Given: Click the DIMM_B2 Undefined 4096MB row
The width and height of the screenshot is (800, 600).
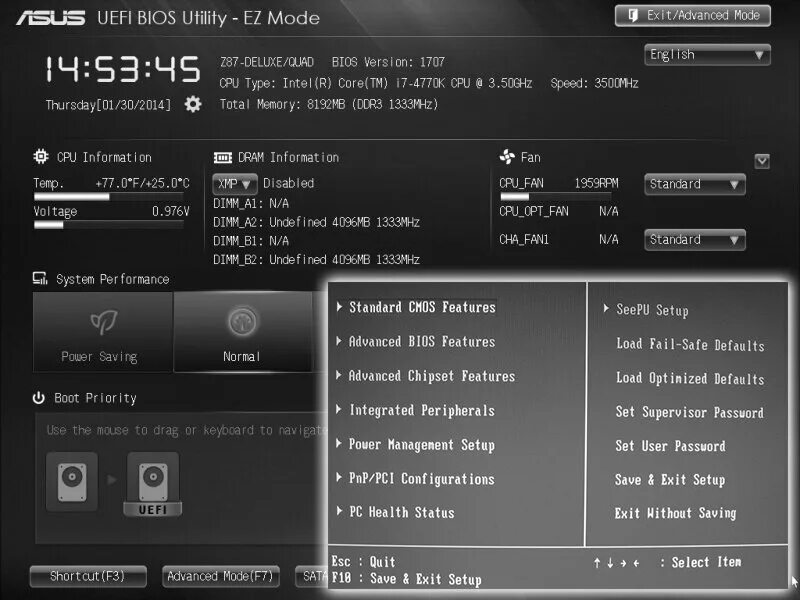Looking at the screenshot, I should pos(316,259).
